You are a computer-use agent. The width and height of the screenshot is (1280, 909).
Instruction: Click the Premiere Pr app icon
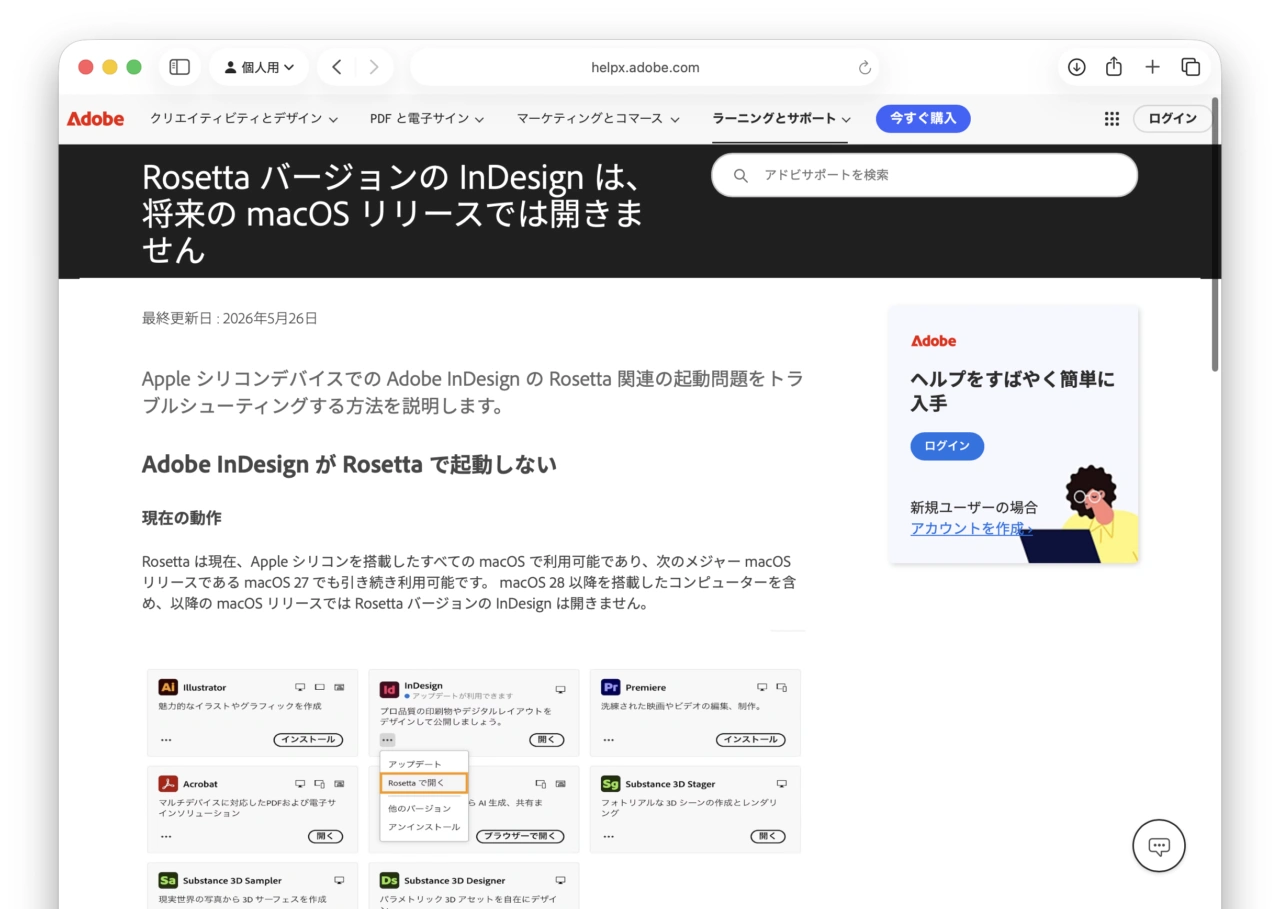coord(611,687)
